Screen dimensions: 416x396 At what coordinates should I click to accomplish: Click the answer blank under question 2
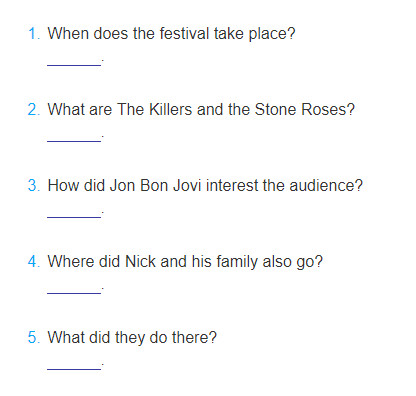pos(74,139)
